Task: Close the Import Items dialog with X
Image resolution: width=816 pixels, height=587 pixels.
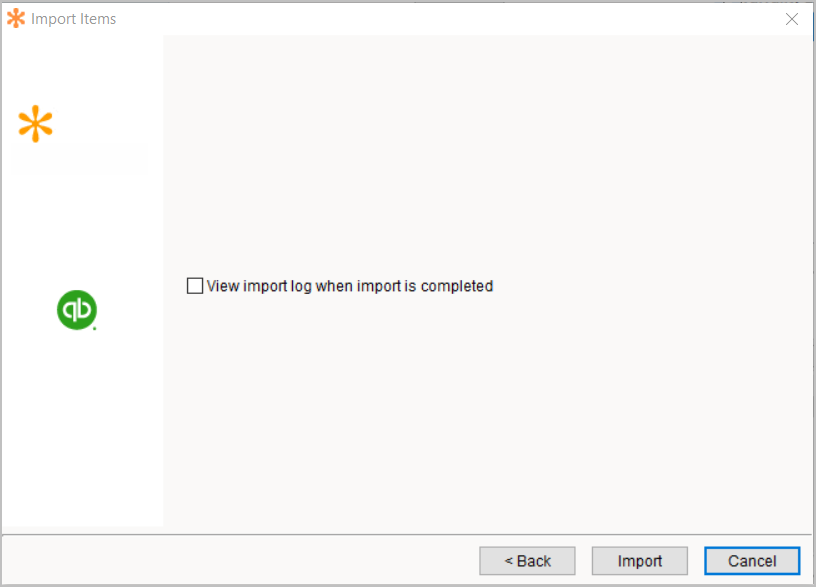Action: (792, 19)
